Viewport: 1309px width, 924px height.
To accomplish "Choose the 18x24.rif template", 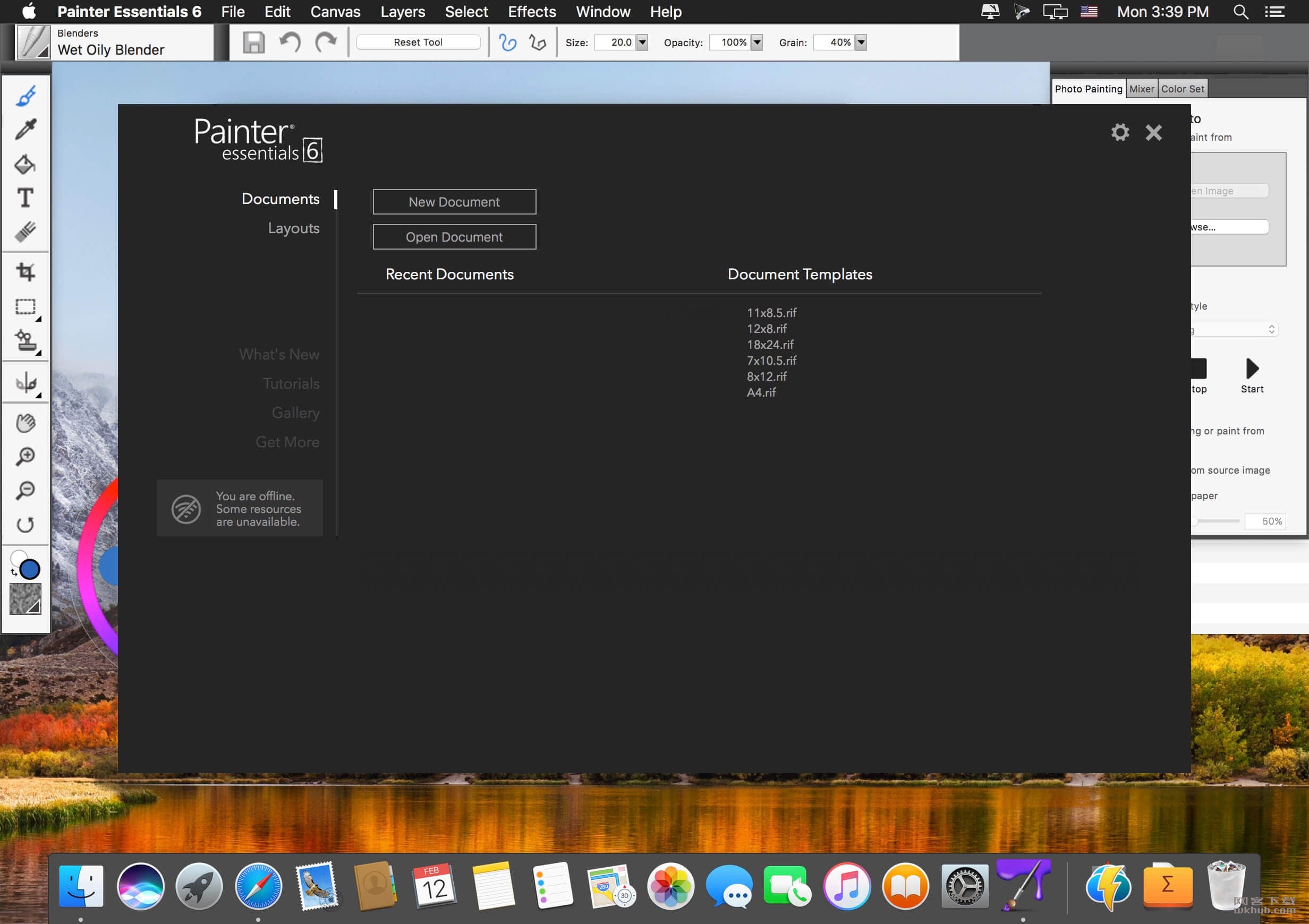I will coord(770,345).
